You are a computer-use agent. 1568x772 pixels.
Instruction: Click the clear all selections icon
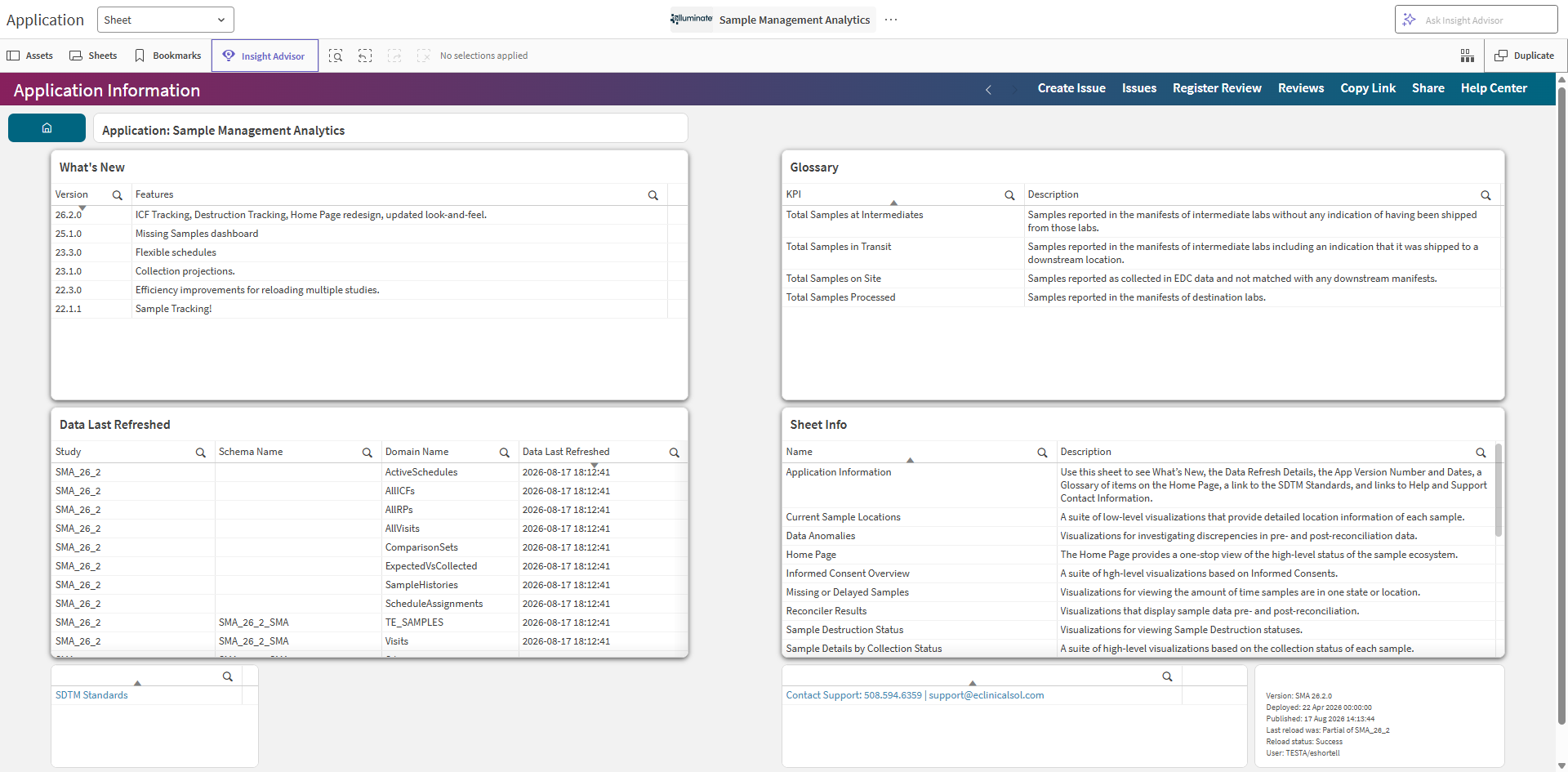click(x=423, y=56)
